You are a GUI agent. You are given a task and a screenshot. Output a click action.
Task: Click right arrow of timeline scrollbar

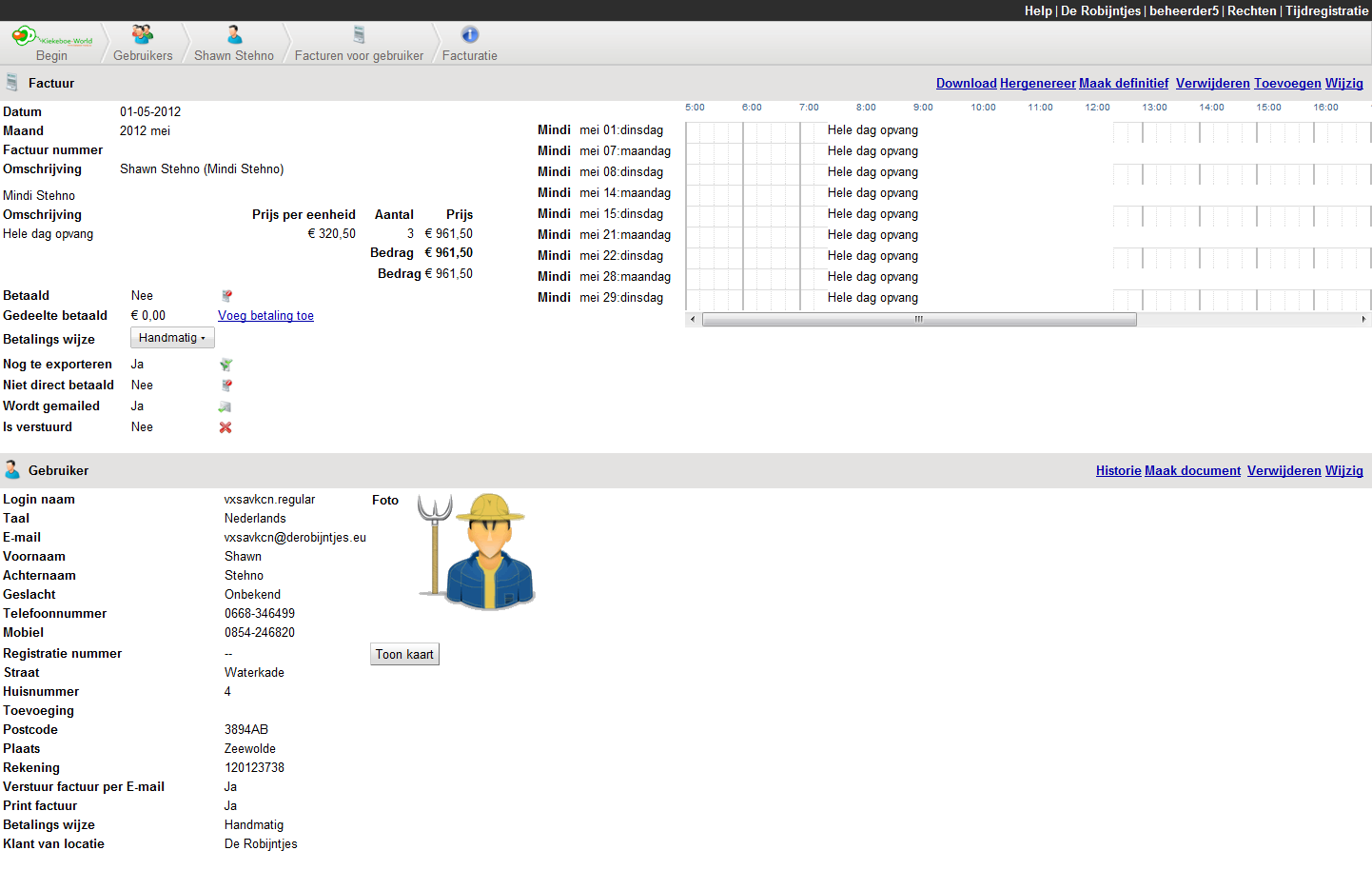(1363, 320)
